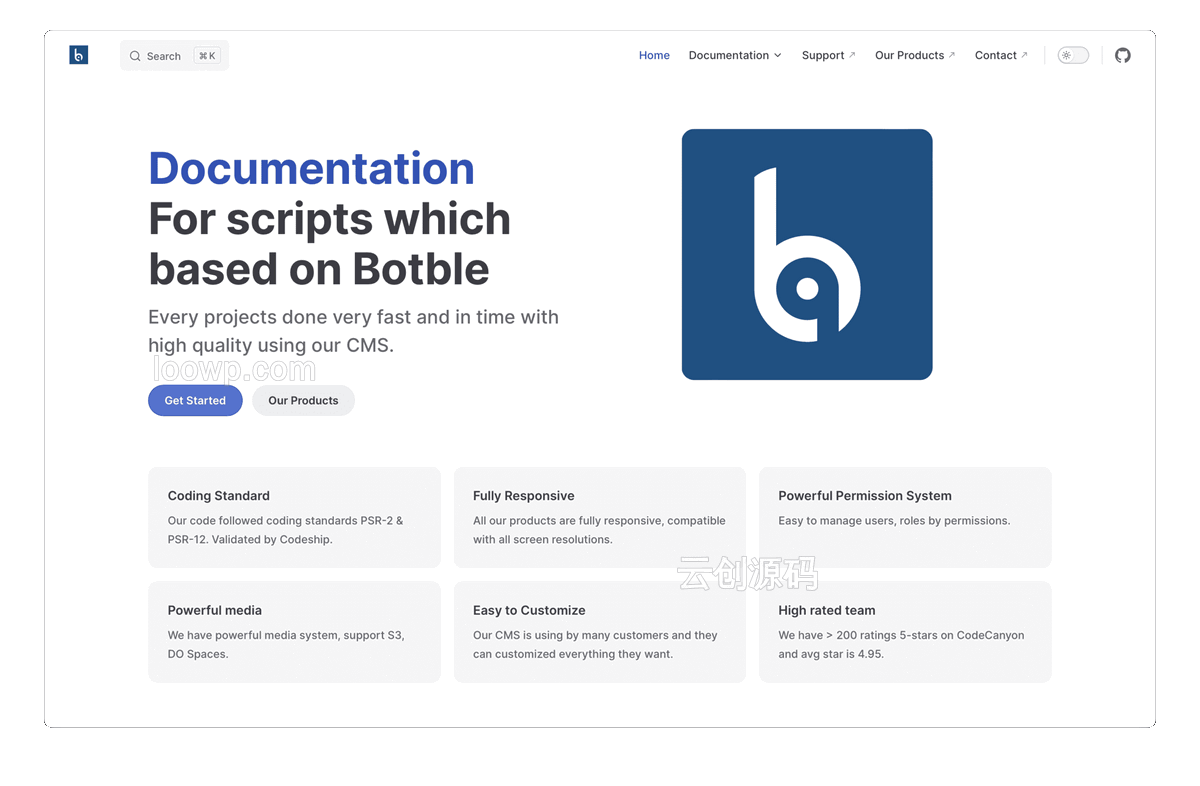Click the search magnifier icon
This screenshot has height=786, width=1200.
pos(135,56)
